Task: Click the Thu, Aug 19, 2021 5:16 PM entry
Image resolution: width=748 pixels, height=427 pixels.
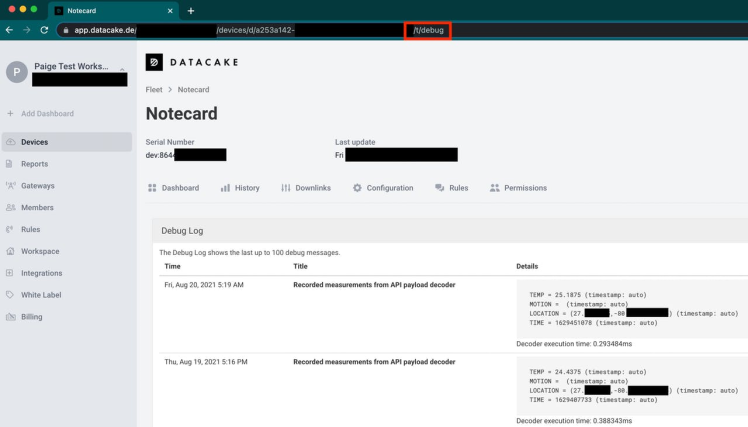Action: pyautogui.click(x=206, y=362)
